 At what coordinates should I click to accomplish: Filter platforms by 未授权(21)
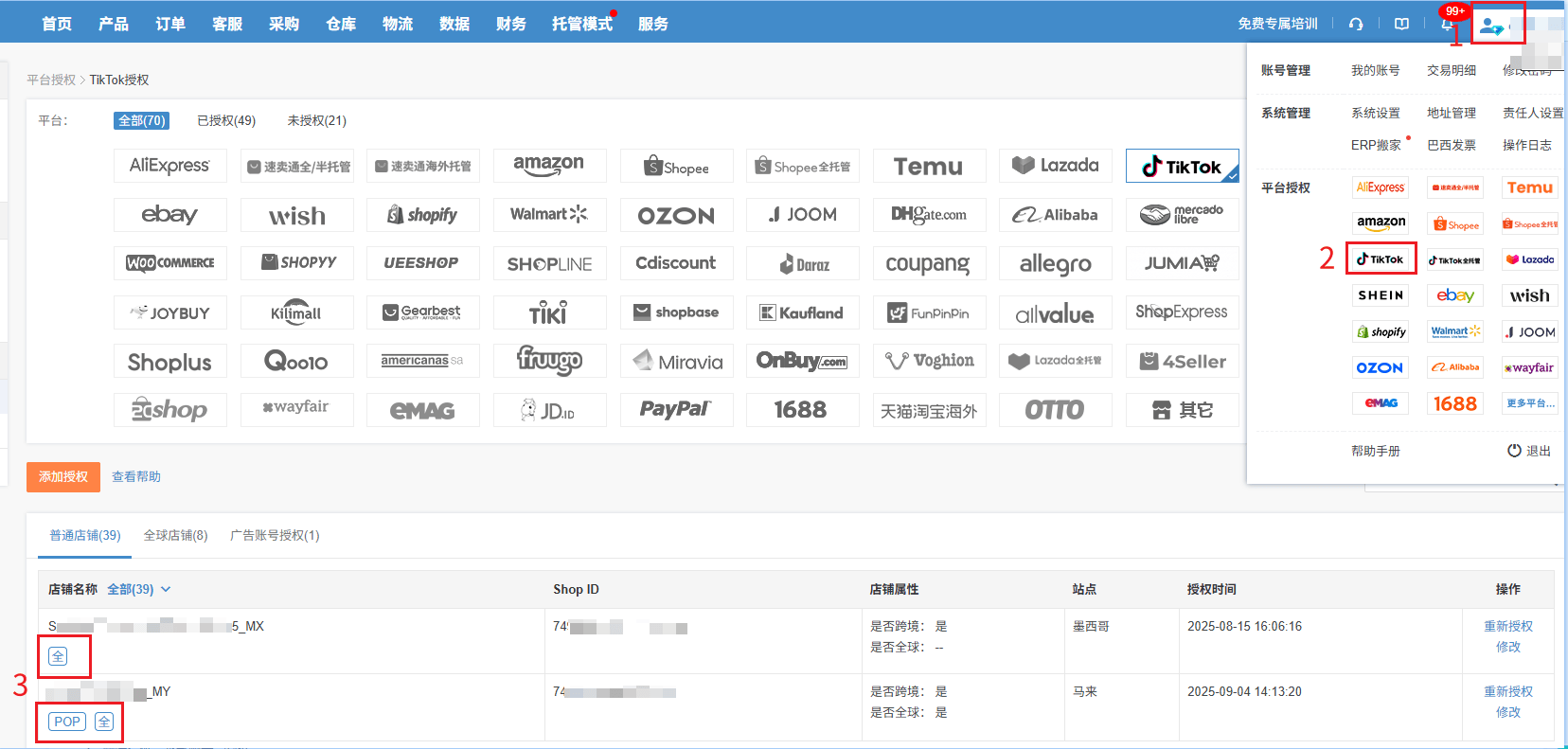316,120
